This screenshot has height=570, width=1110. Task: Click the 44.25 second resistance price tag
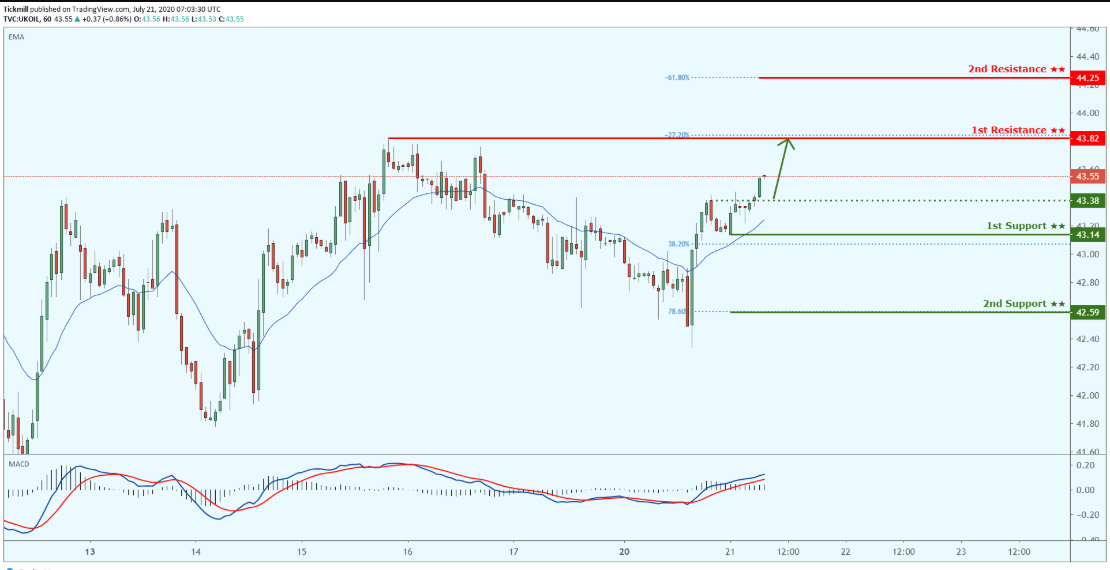coord(1087,78)
